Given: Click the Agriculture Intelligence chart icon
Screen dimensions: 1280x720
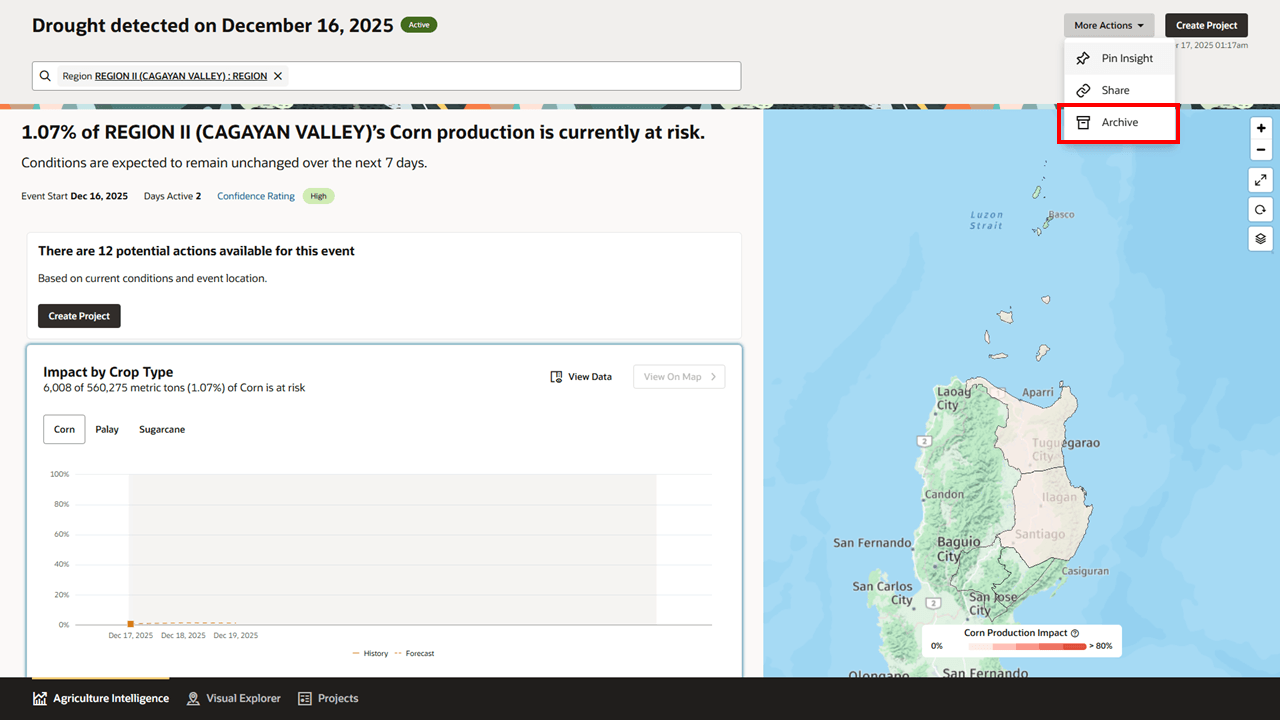Looking at the screenshot, I should pos(40,698).
